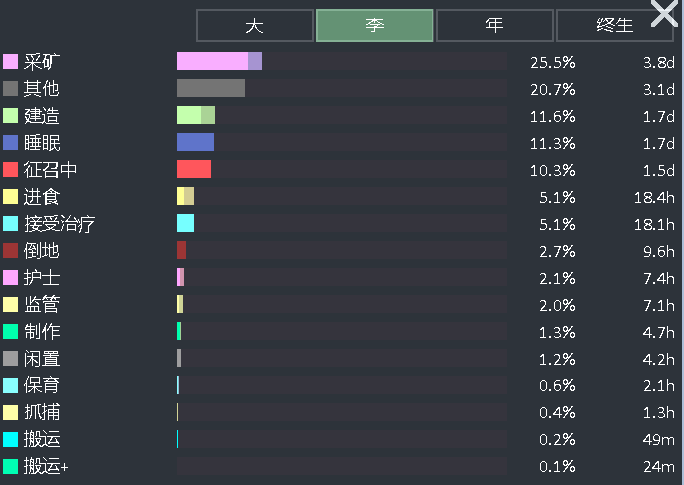The height and width of the screenshot is (485, 684).
Task: Click the blue 睡眠 color swatch
Action: tap(10, 143)
